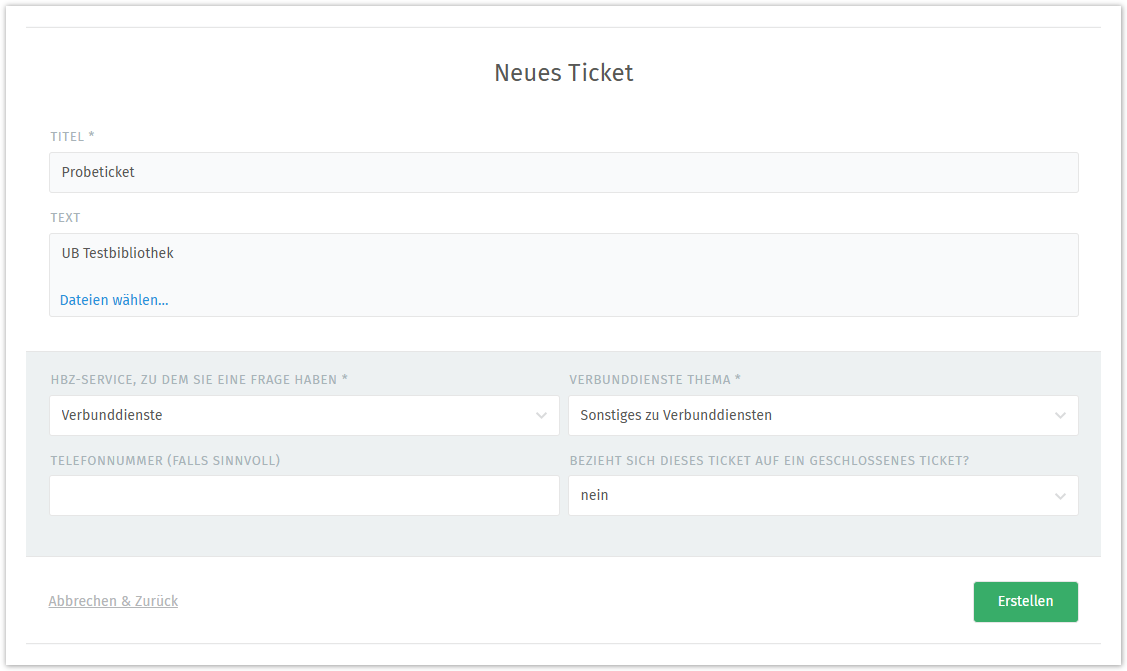Select the "Sonstiges zu Verbunddiensten" value text
The width and height of the screenshot is (1127, 671).
coord(676,415)
